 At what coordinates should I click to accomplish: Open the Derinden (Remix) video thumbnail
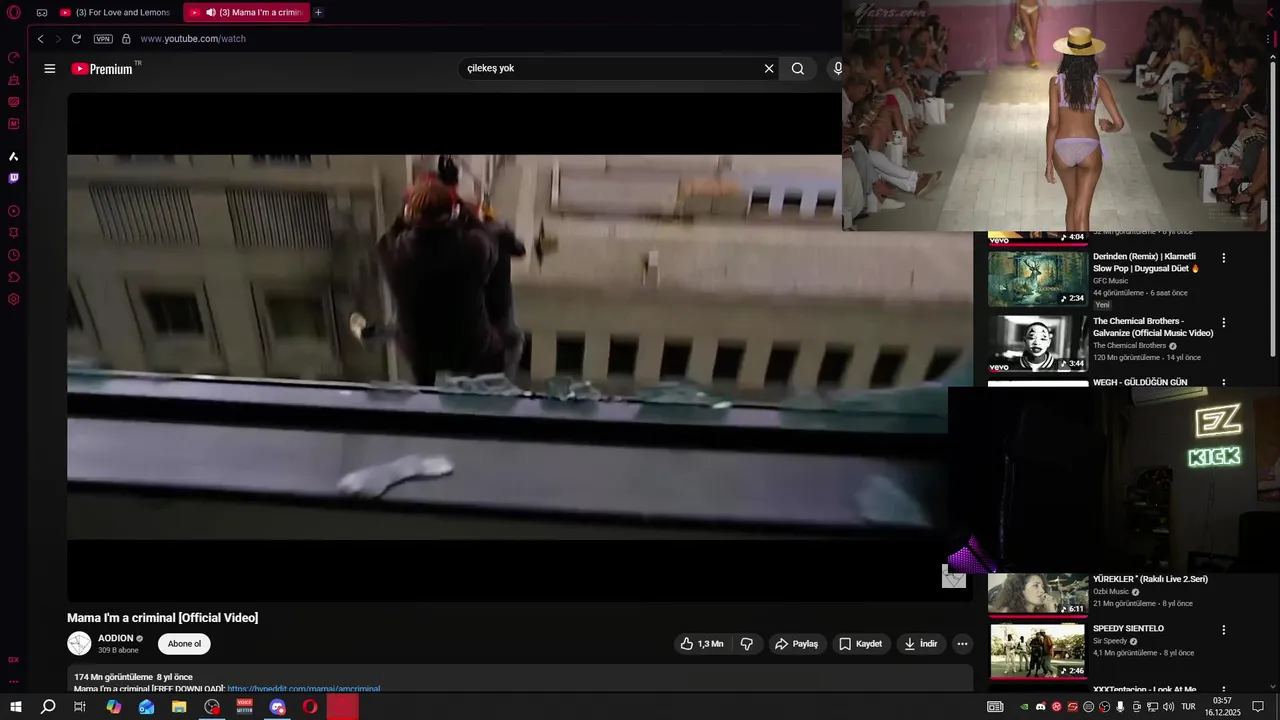click(1038, 278)
